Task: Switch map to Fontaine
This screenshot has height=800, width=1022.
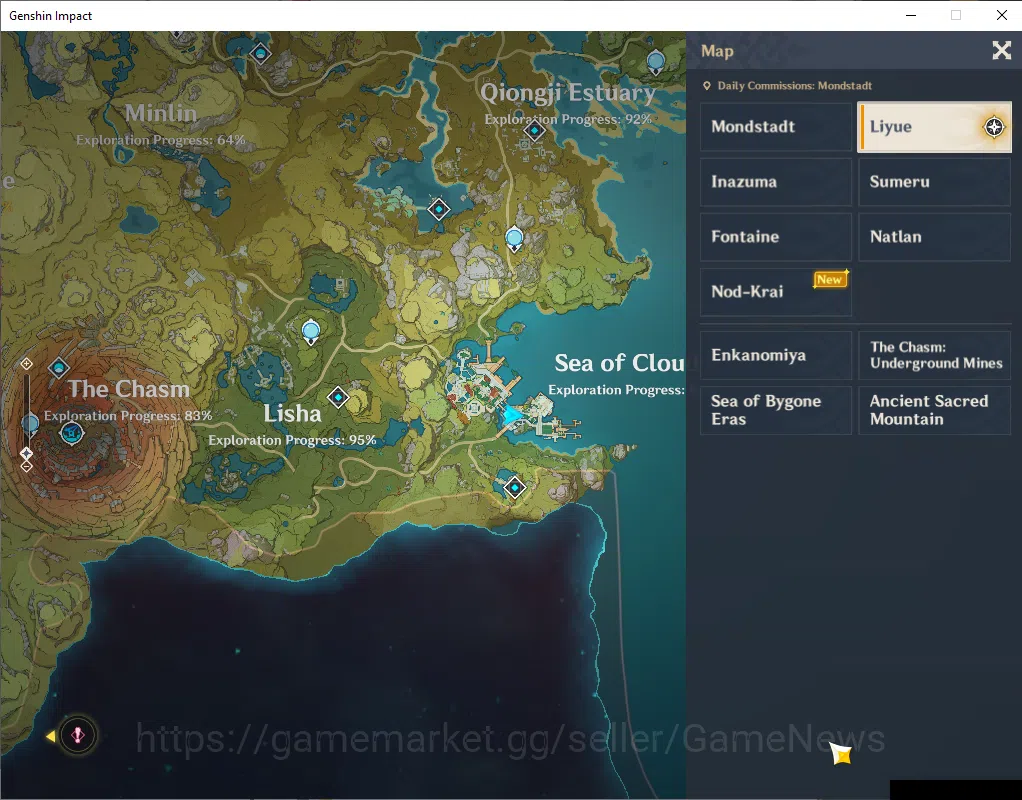Action: click(x=776, y=237)
